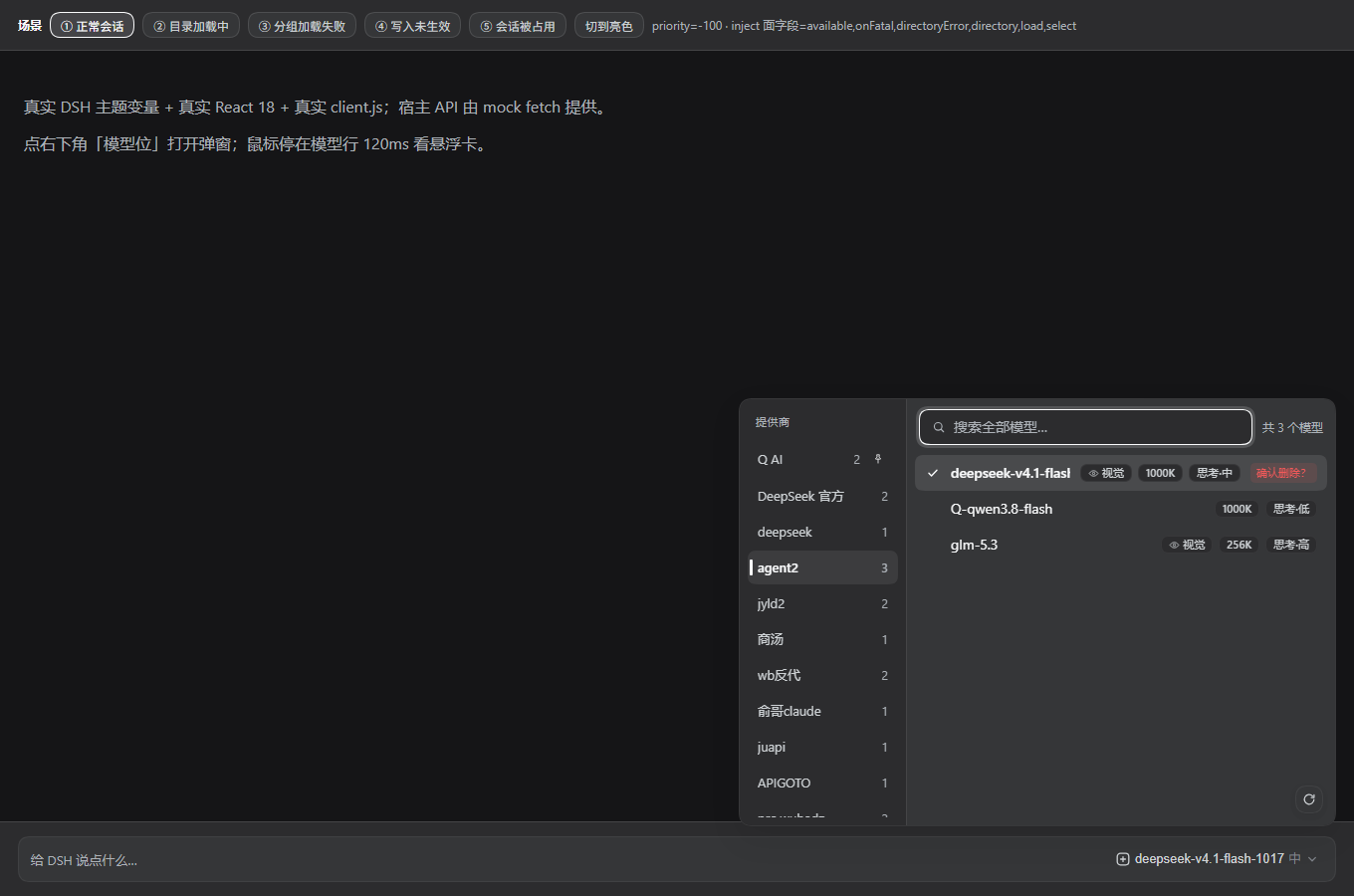Click the 1000K badge on Q-qwen3.8-flash
Image resolution: width=1354 pixels, height=896 pixels.
[1237, 509]
